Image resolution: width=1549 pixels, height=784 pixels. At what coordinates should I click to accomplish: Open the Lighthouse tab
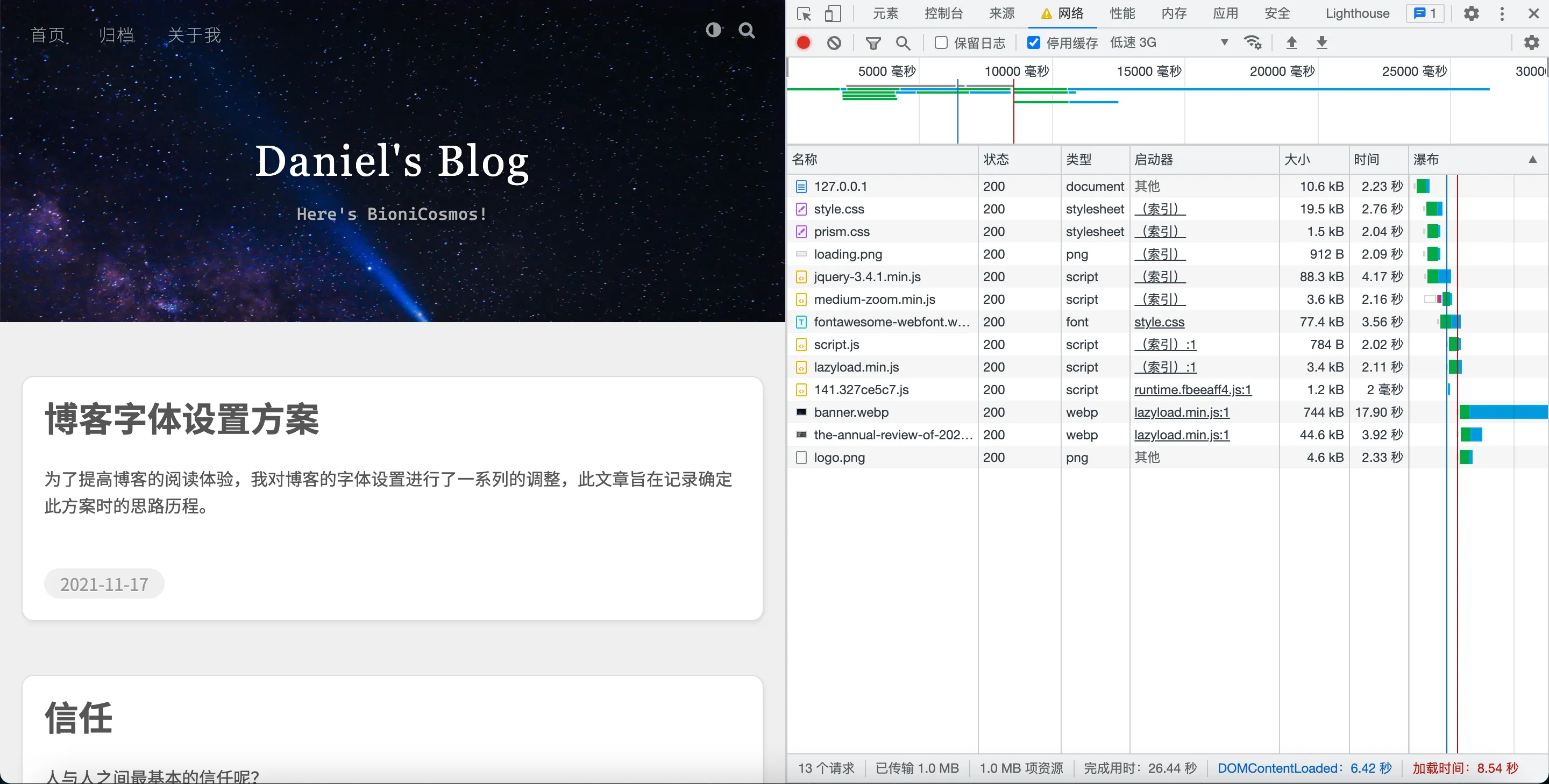(x=1357, y=13)
